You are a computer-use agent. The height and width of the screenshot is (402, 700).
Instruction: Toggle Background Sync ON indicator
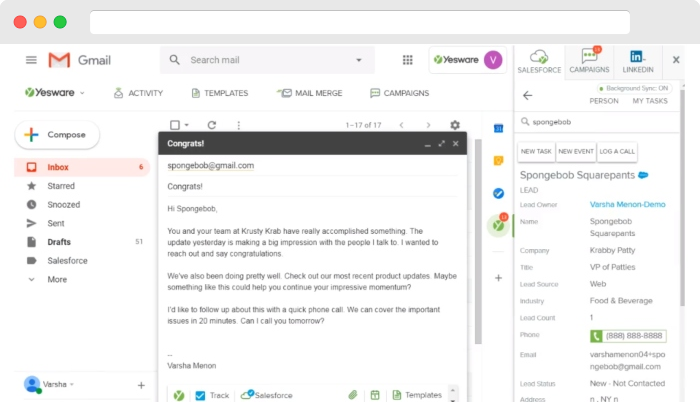634,88
